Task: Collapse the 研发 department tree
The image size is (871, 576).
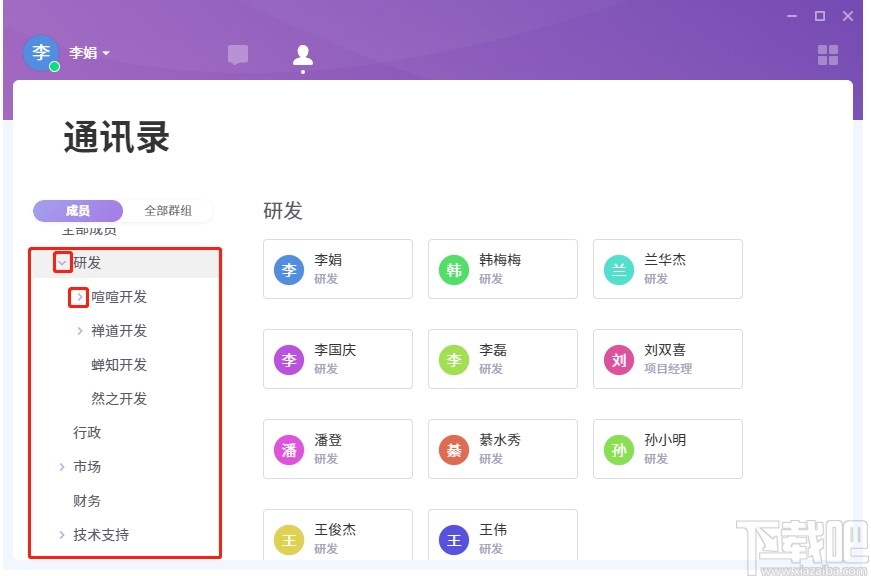Action: click(x=63, y=263)
